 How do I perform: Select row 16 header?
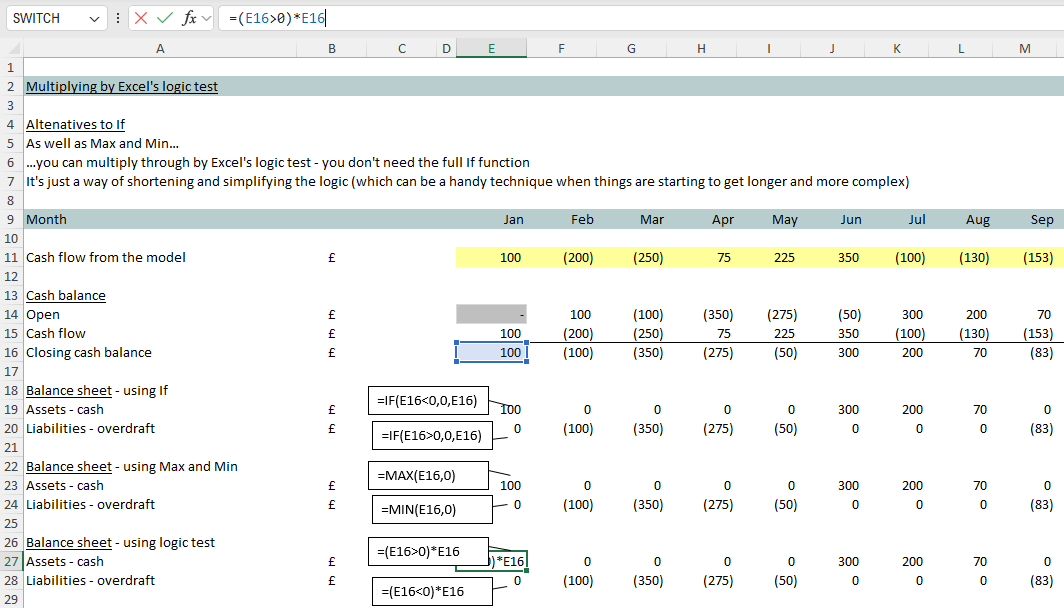coord(10,352)
